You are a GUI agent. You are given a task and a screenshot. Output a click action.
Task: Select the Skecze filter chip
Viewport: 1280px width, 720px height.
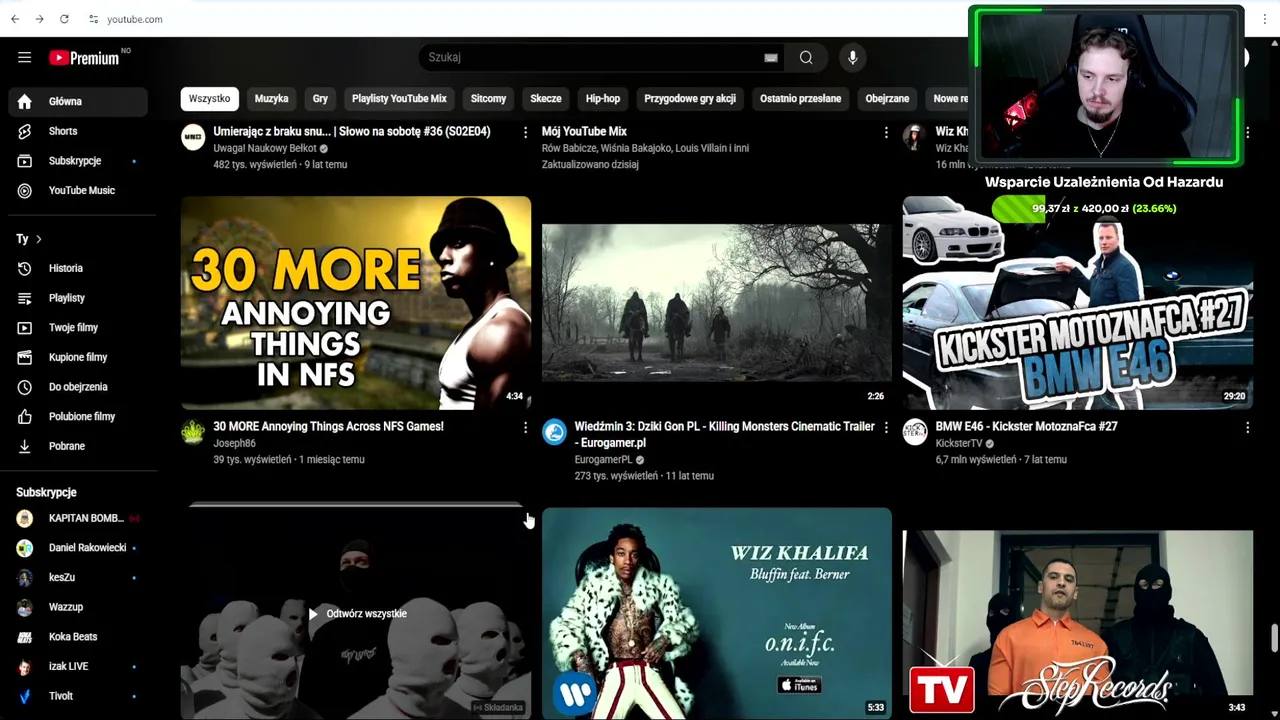coord(546,98)
